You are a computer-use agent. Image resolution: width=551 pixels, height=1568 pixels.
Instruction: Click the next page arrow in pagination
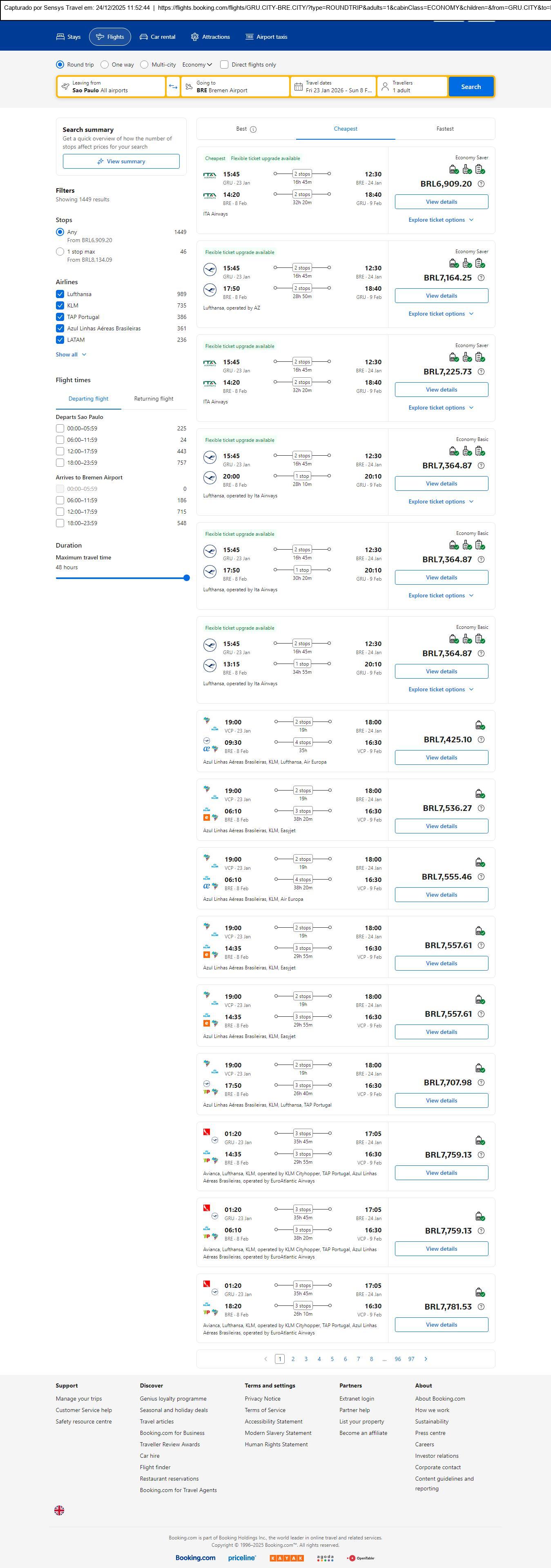(426, 1359)
